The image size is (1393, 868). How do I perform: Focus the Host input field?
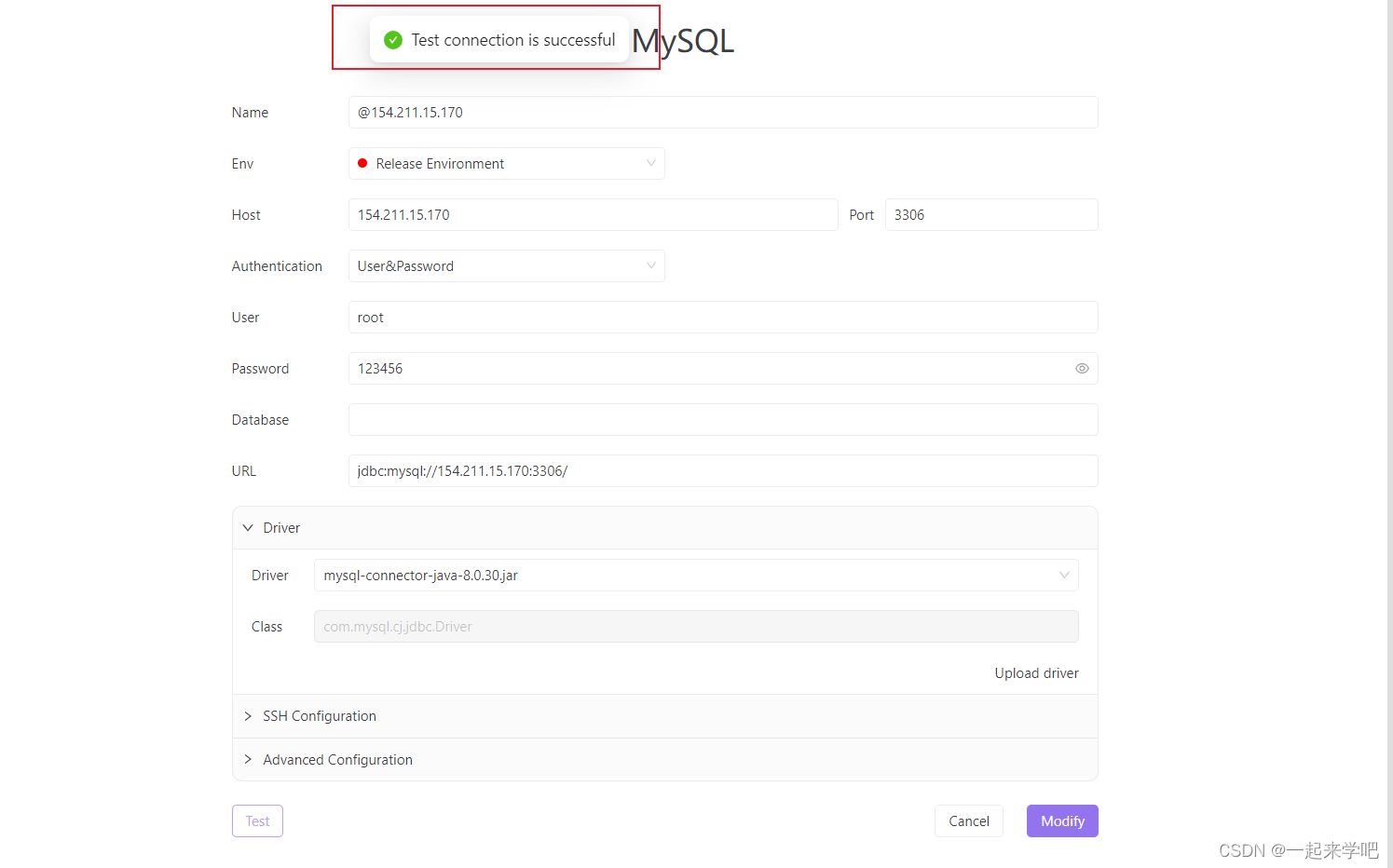pos(593,215)
